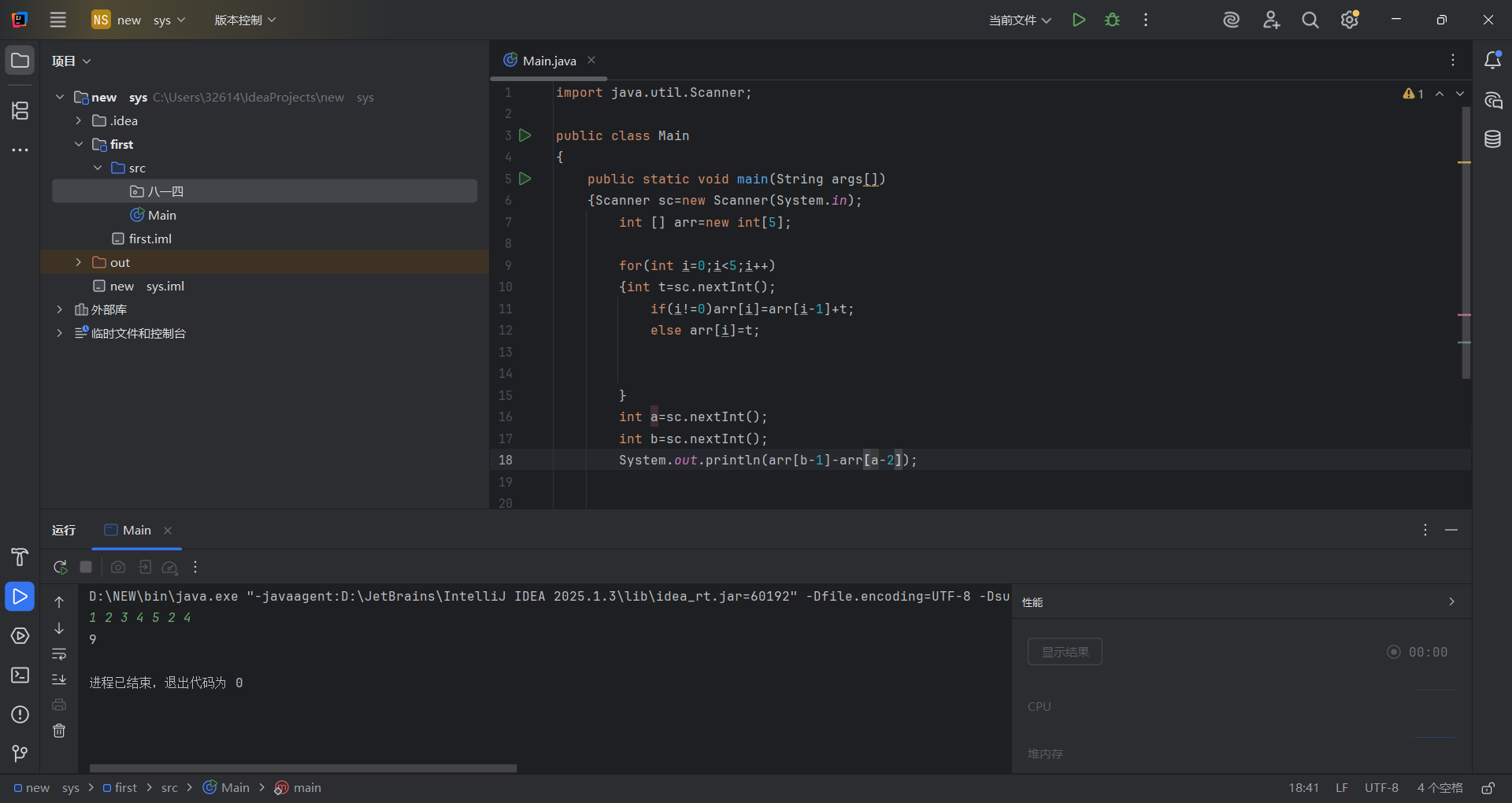Open the Project tool window
This screenshot has width=1512, height=803.
[20, 61]
